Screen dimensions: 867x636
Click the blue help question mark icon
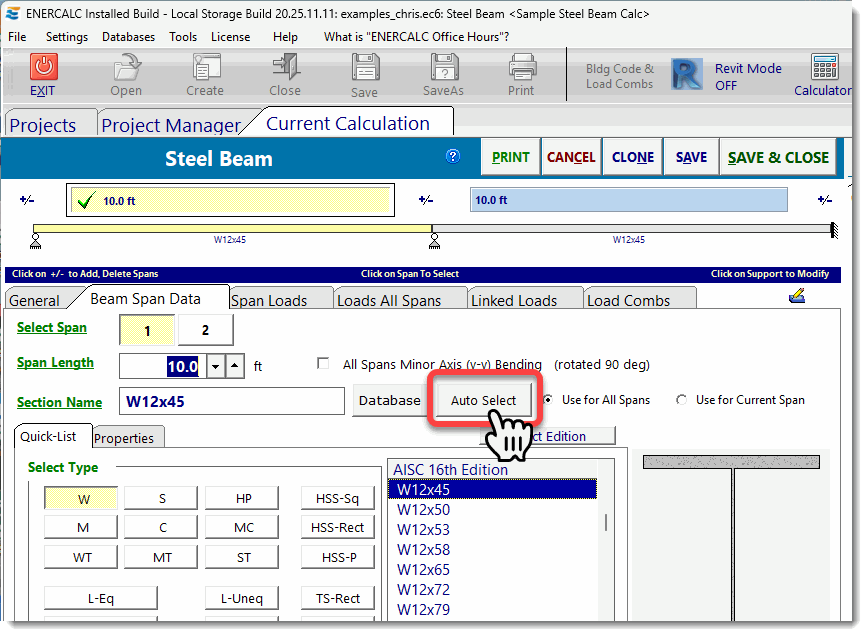point(453,157)
